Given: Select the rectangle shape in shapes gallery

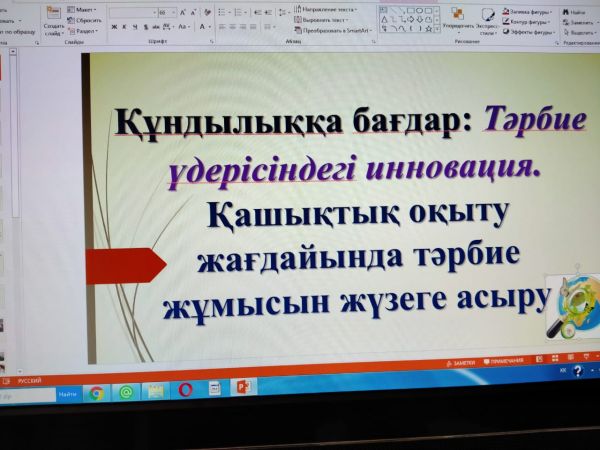Looking at the screenshot, I should point(411,11).
